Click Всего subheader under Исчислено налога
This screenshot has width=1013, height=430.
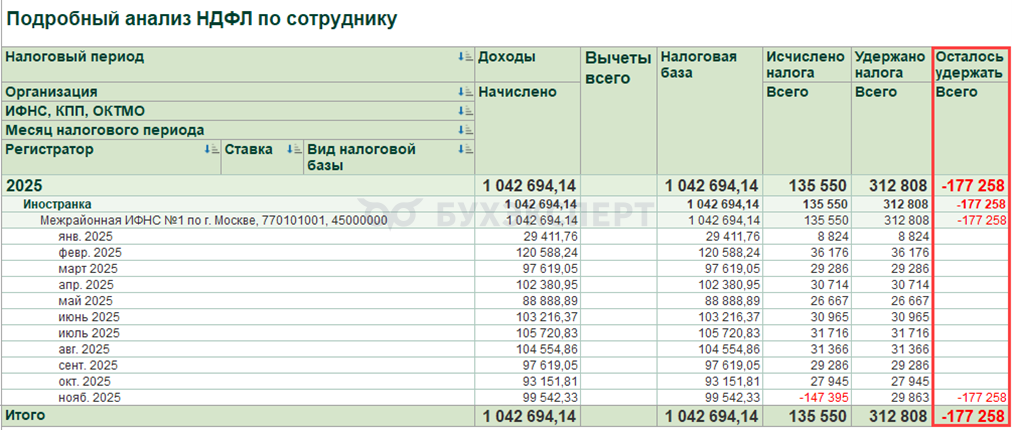point(807,128)
